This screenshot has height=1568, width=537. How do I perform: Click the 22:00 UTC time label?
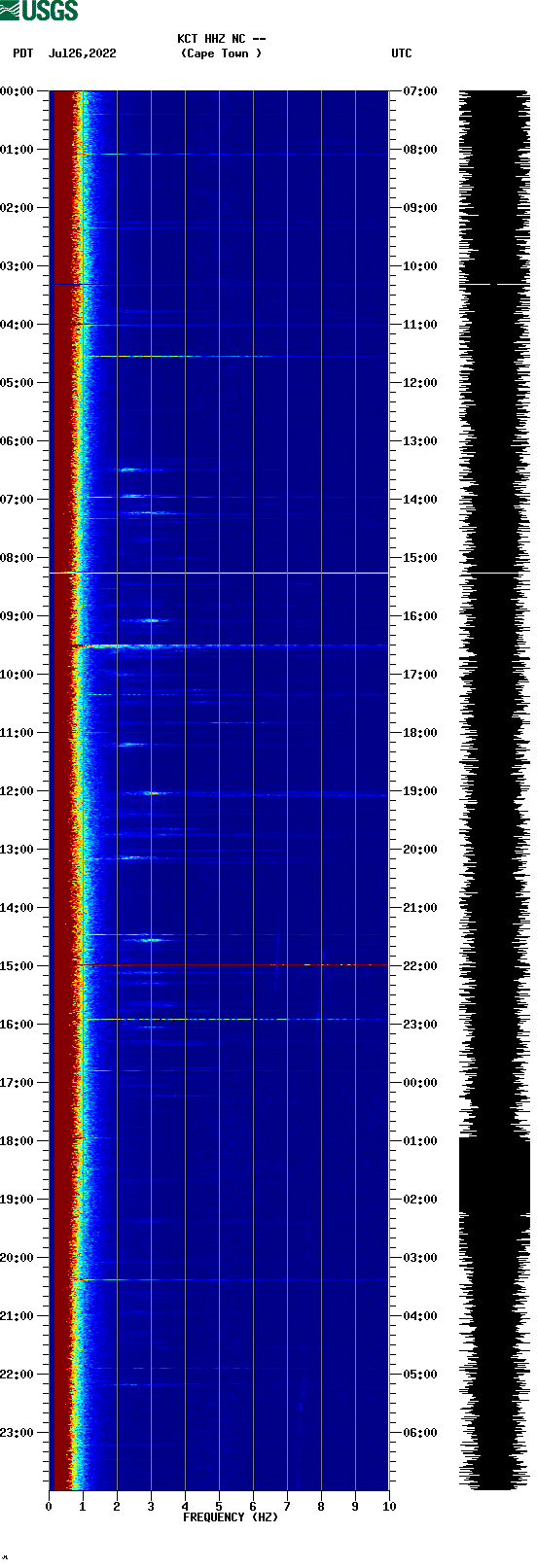420,966
